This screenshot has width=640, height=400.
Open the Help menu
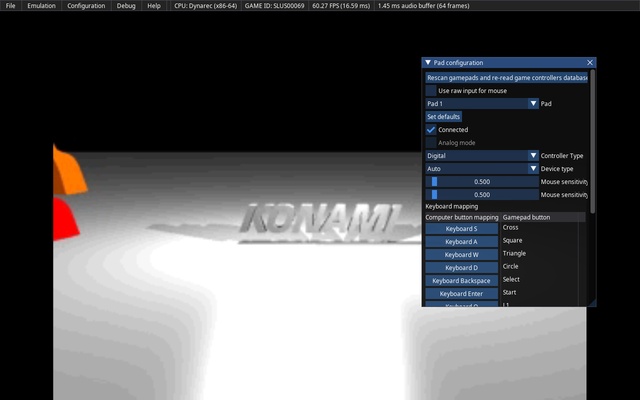pos(153,6)
